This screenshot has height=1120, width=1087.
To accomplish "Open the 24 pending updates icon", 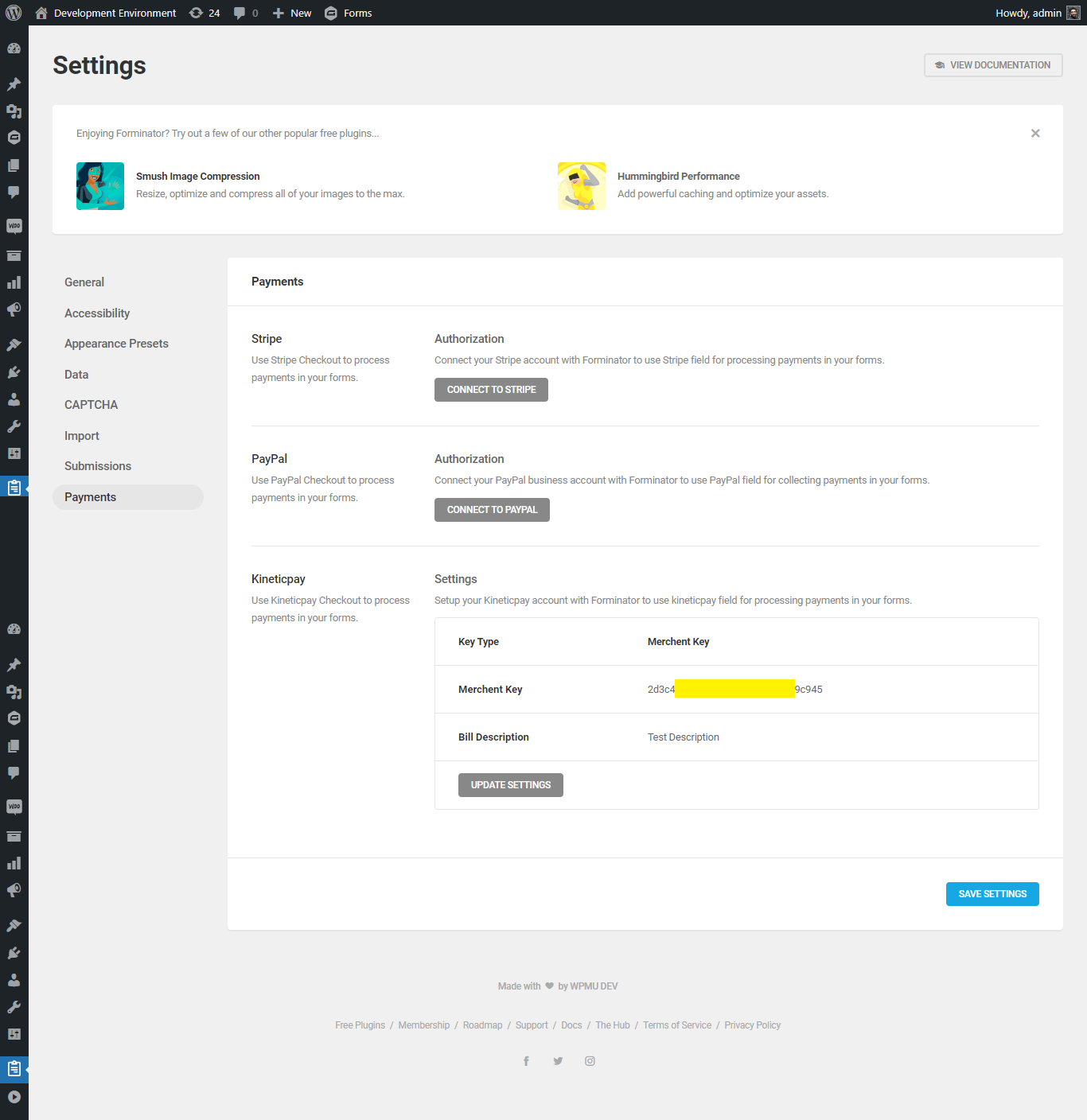I will [x=205, y=13].
